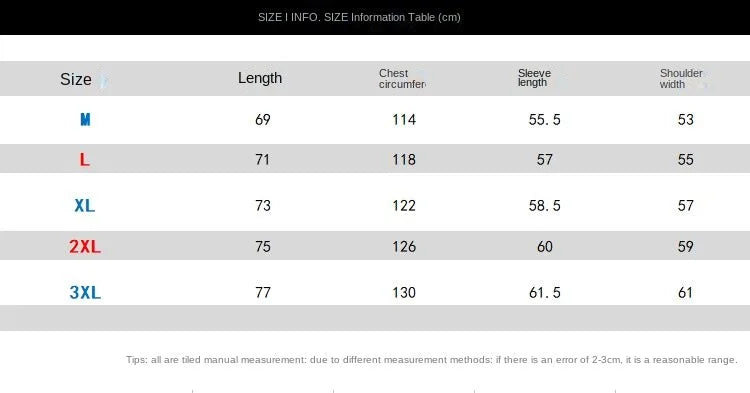Click the 71 length value for L
The image size is (750, 393).
263,159
